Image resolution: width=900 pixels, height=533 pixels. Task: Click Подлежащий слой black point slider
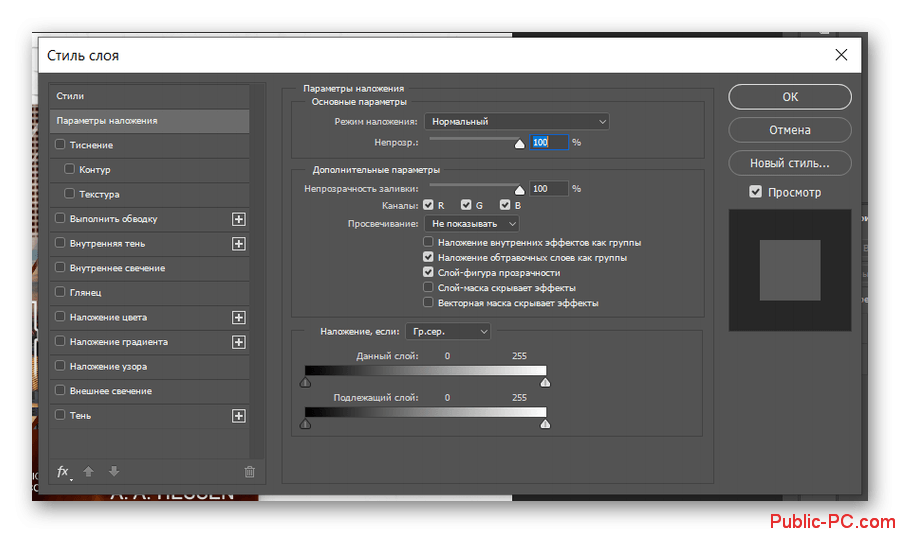pos(305,424)
